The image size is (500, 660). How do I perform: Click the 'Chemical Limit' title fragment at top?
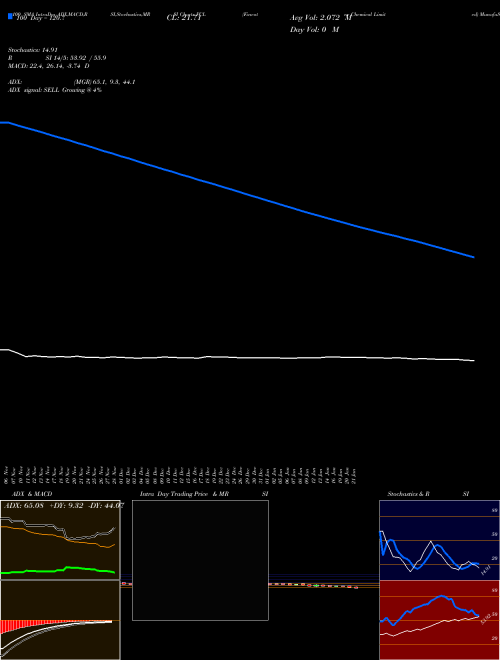coord(369,14)
